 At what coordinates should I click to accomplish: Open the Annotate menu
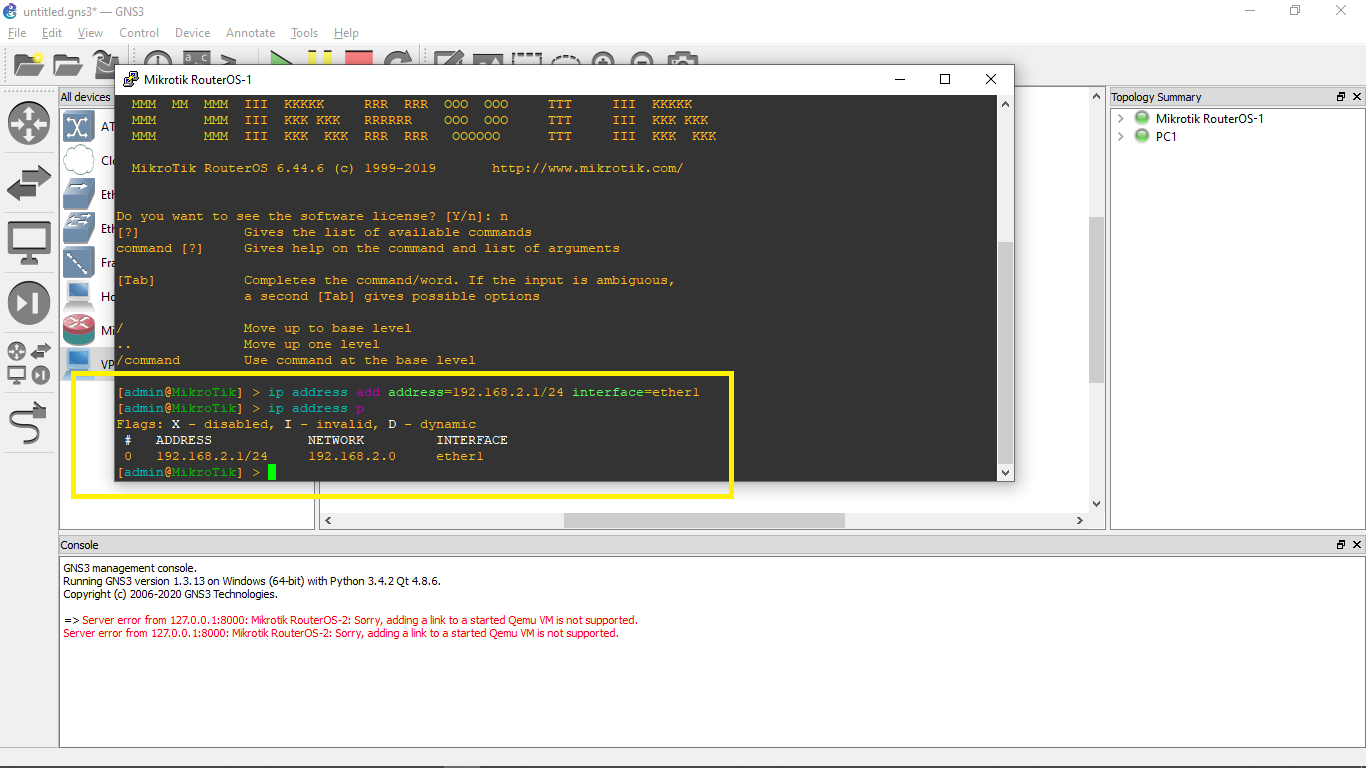pos(250,33)
